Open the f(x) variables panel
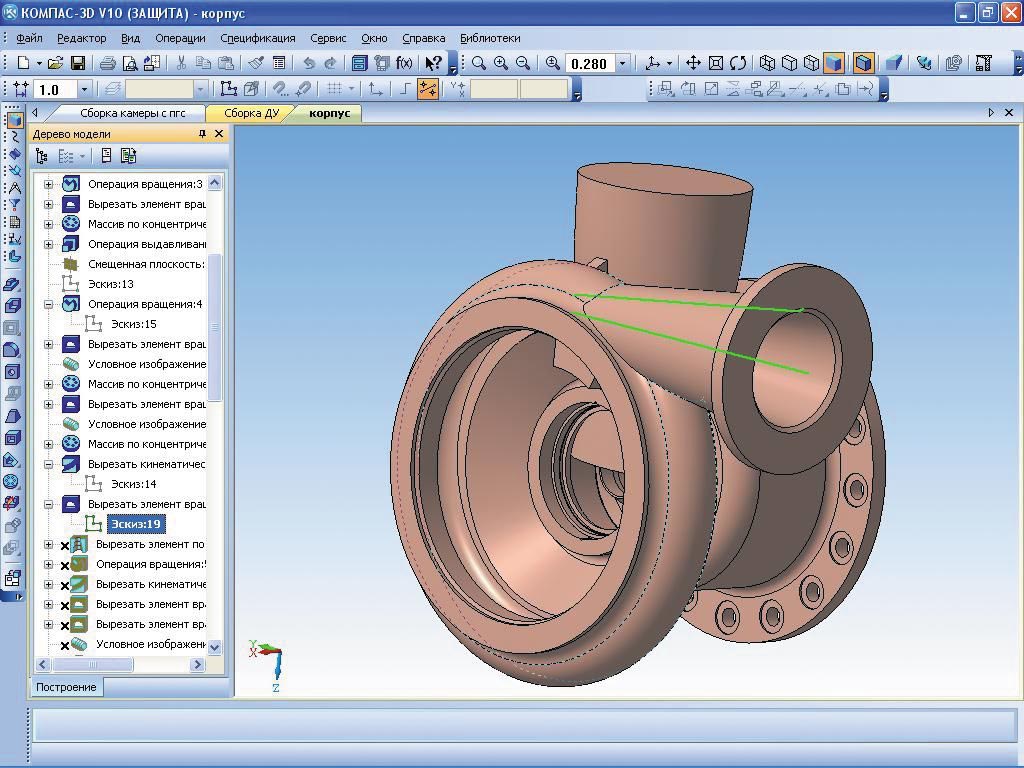 [404, 63]
